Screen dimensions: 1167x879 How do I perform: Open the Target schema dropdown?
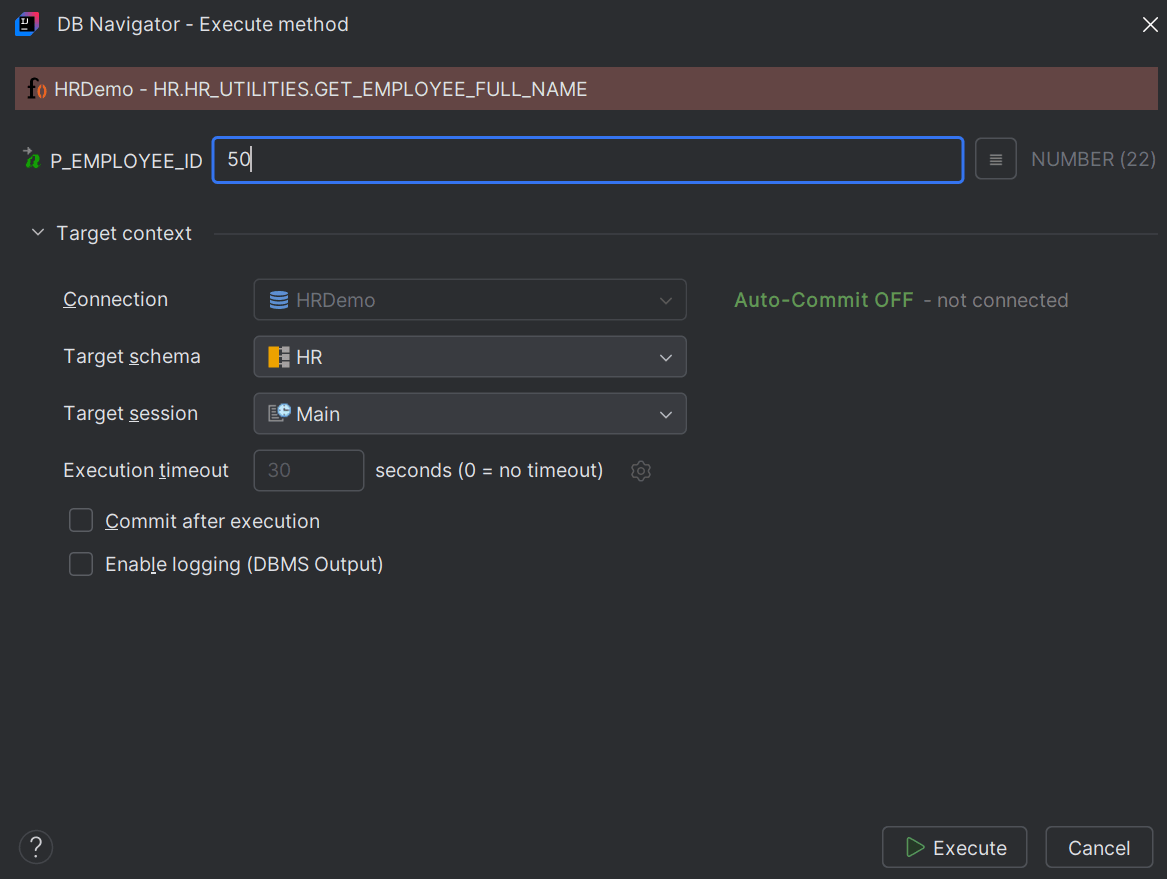[666, 356]
